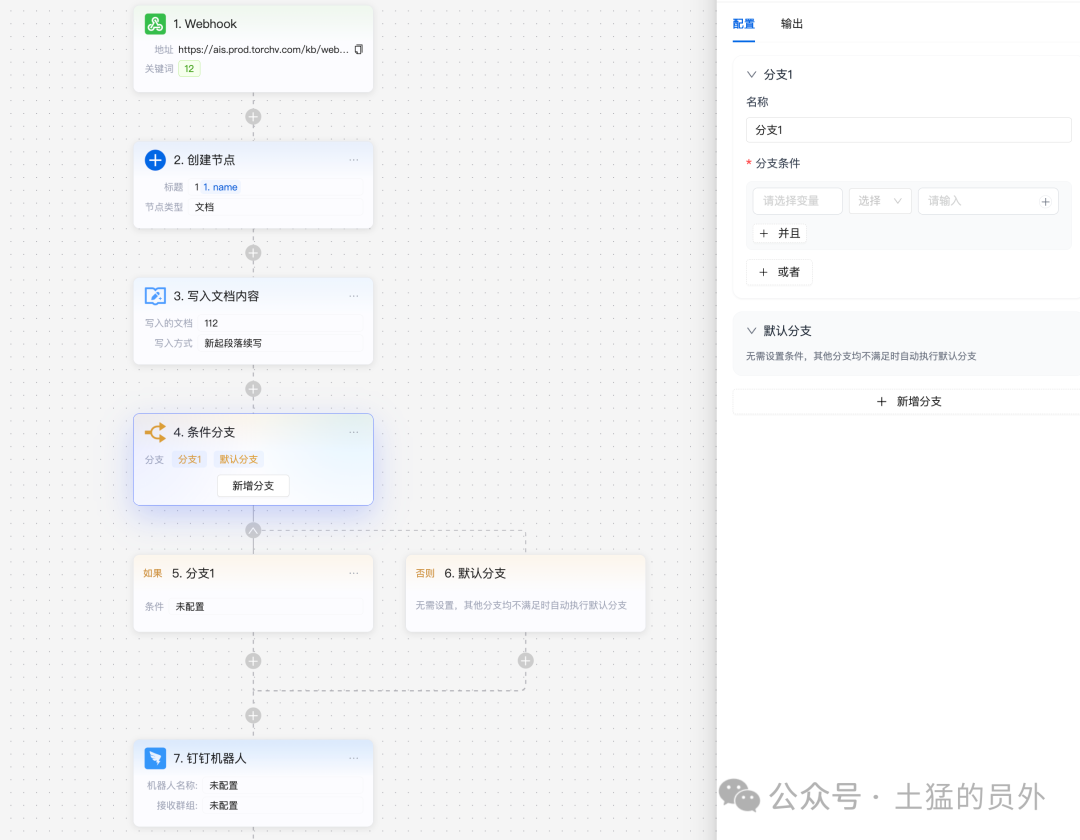Click the 钉钉机器人 node icon
This screenshot has width=1080, height=840.
pyautogui.click(x=155, y=758)
